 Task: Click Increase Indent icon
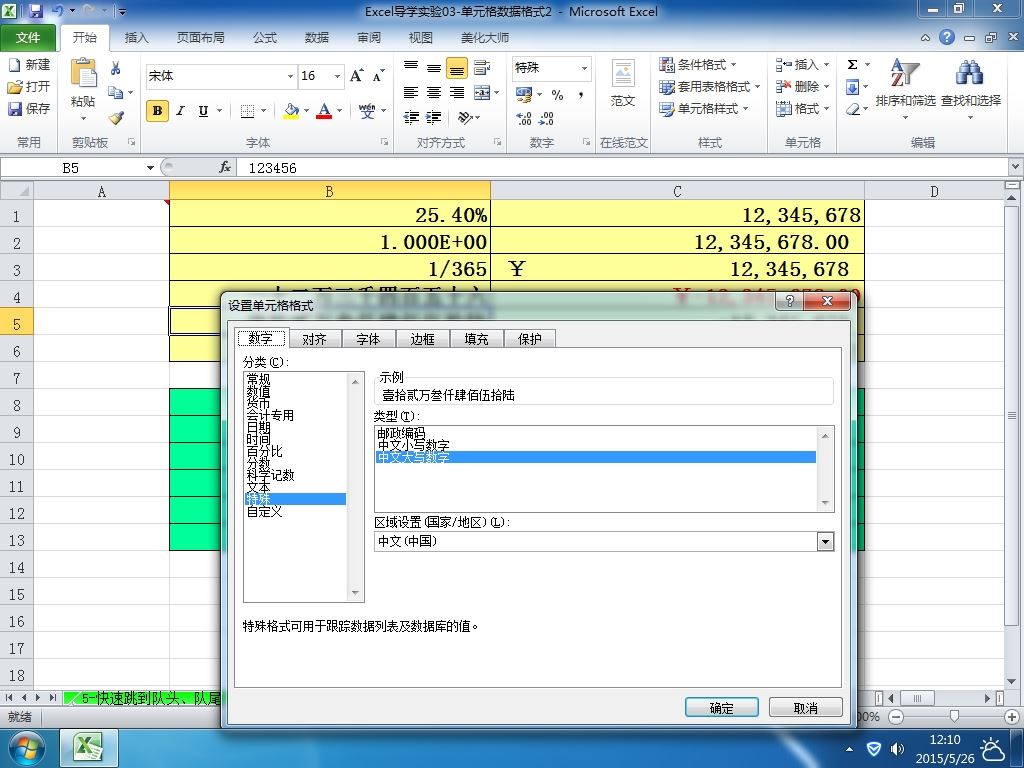(434, 118)
